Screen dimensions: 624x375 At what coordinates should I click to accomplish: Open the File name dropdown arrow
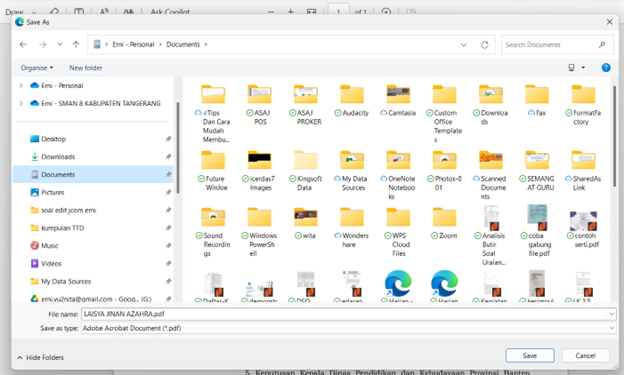pyautogui.click(x=611, y=314)
